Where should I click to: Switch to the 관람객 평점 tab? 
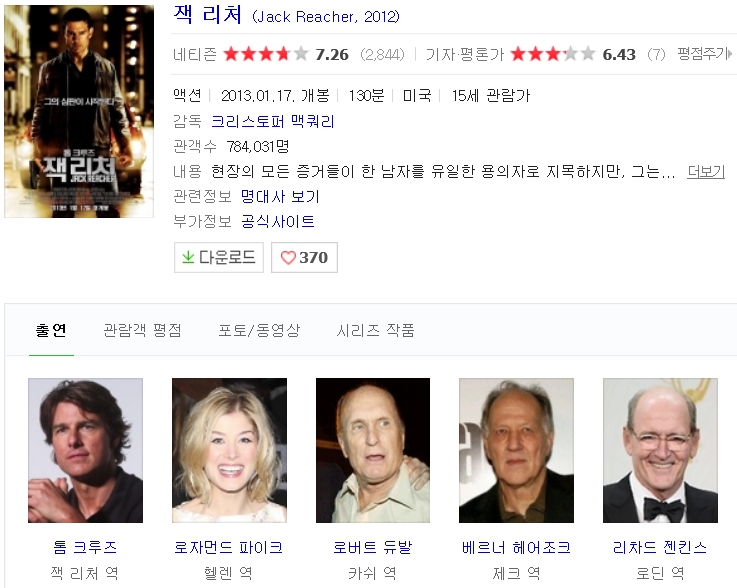click(x=142, y=330)
